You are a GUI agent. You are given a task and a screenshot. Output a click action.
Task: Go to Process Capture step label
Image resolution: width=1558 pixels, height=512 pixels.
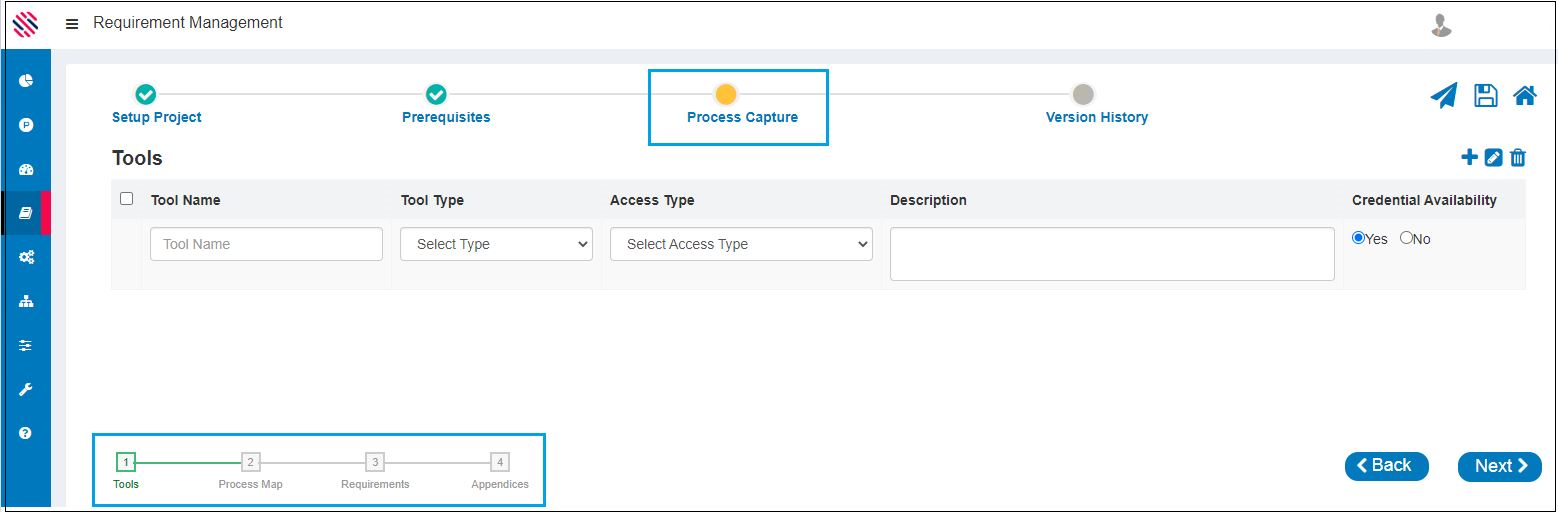[742, 117]
